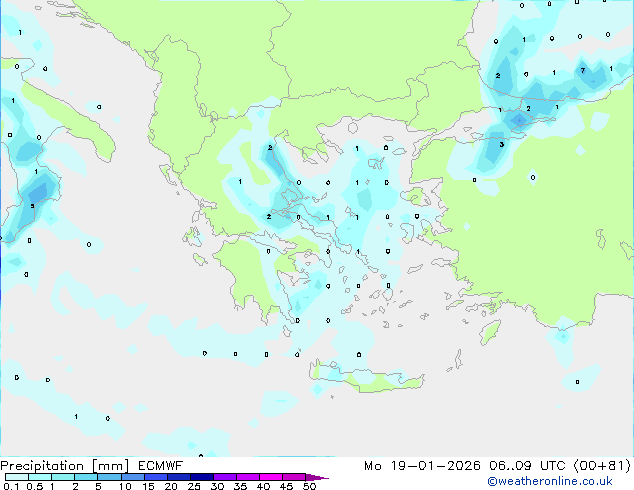Select the date text 'Mo 19-01-2026'
Viewport: 634px width, 490px height.
tap(422, 466)
